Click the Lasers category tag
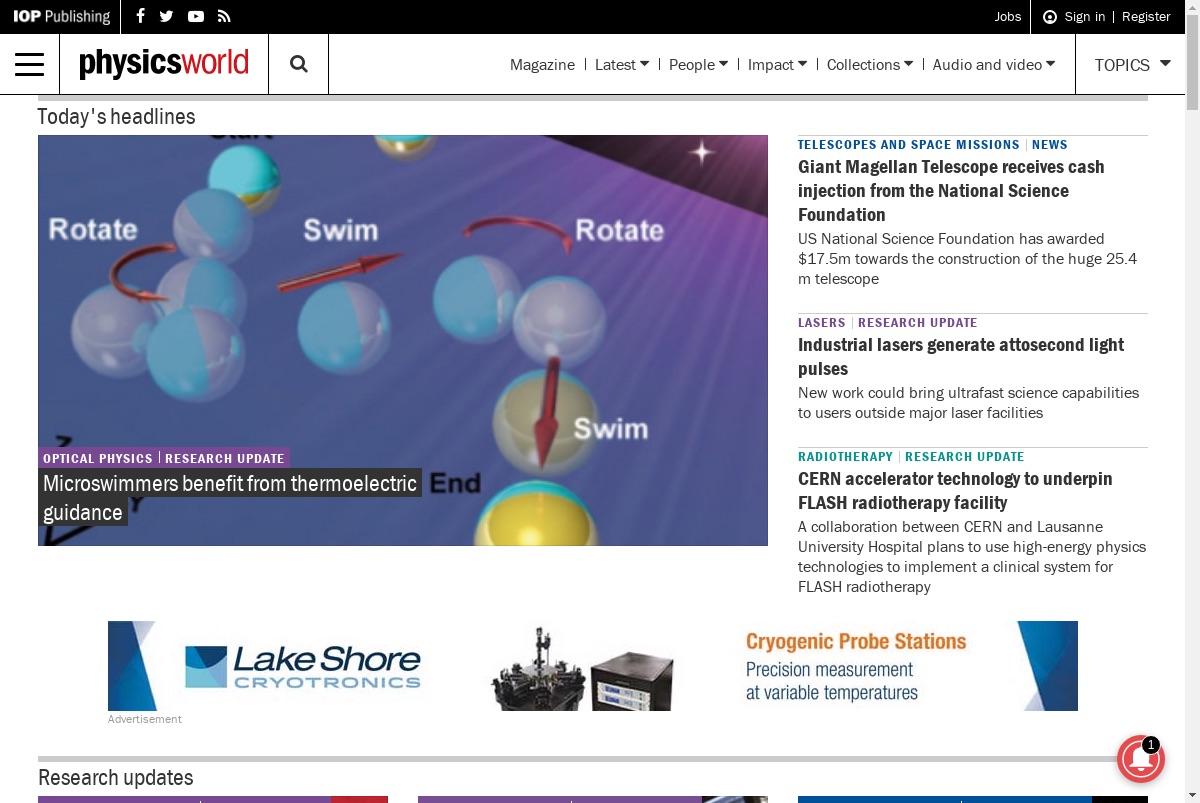 click(x=822, y=323)
